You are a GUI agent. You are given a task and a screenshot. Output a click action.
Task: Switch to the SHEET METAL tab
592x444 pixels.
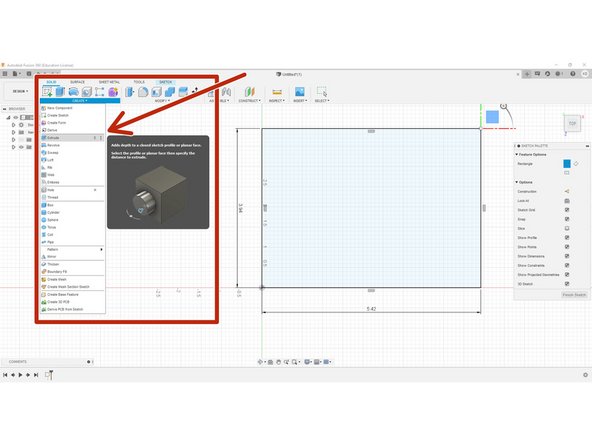tap(109, 82)
